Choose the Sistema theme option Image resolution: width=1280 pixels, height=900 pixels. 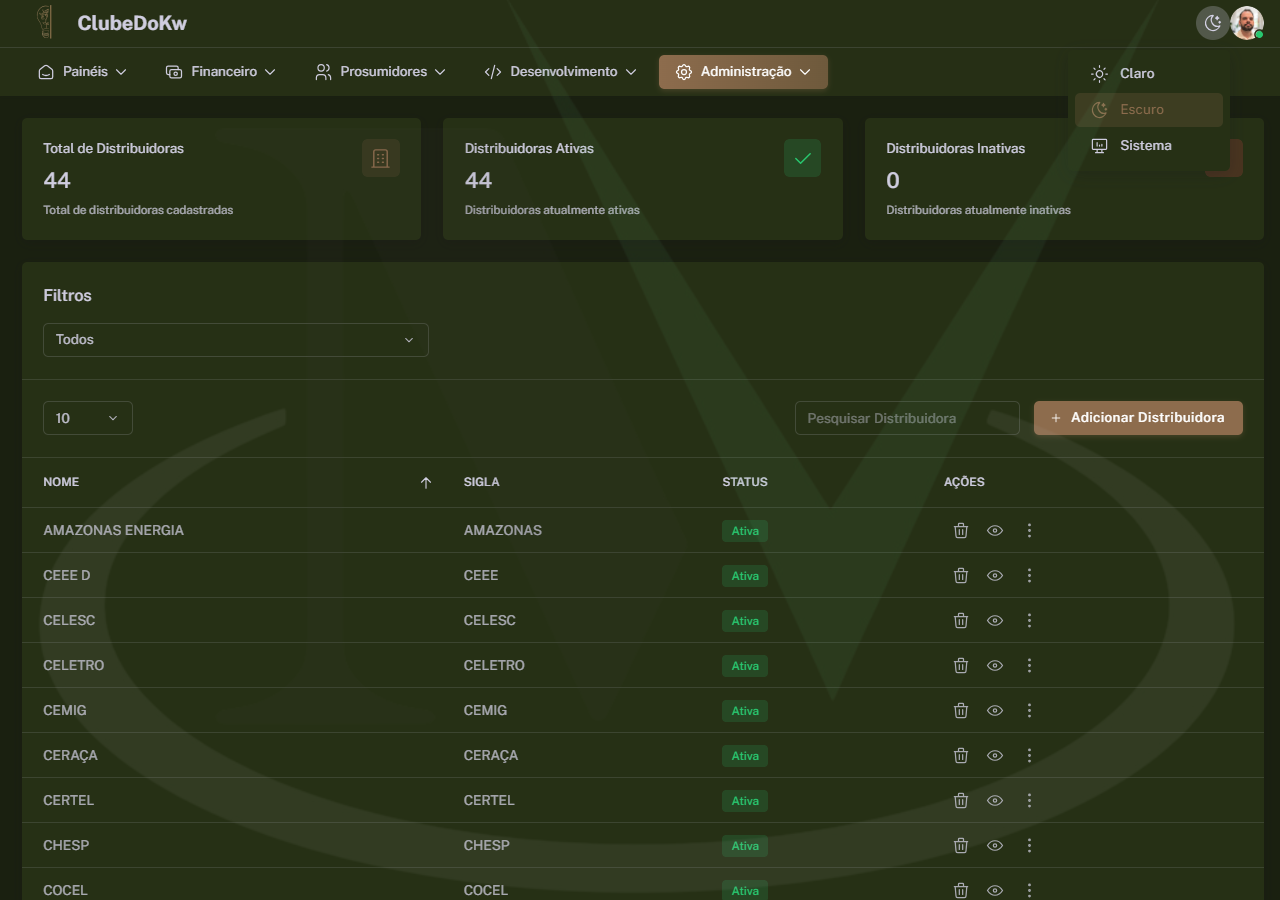(x=1145, y=146)
